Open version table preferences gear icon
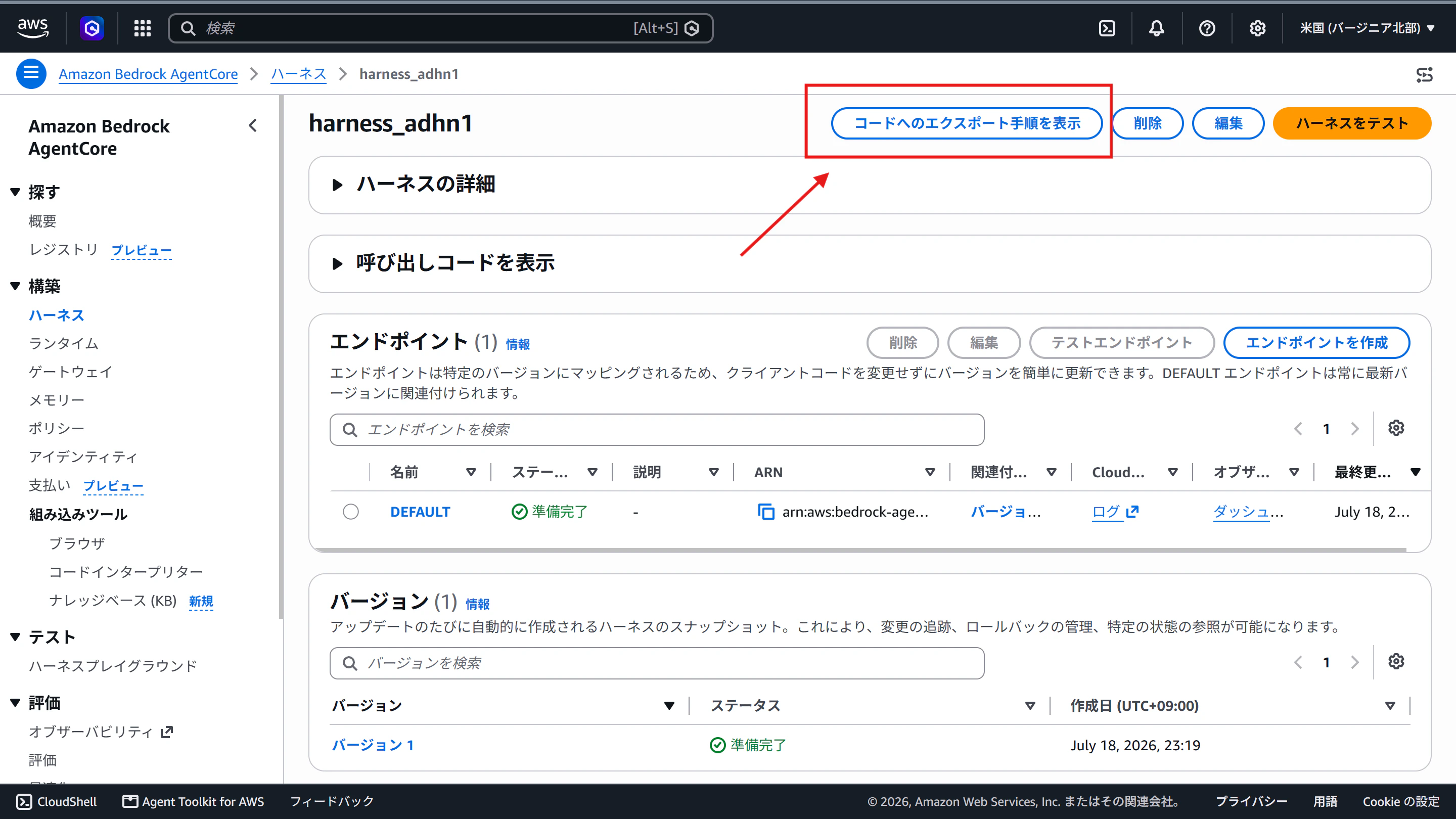The height and width of the screenshot is (819, 1456). point(1396,661)
